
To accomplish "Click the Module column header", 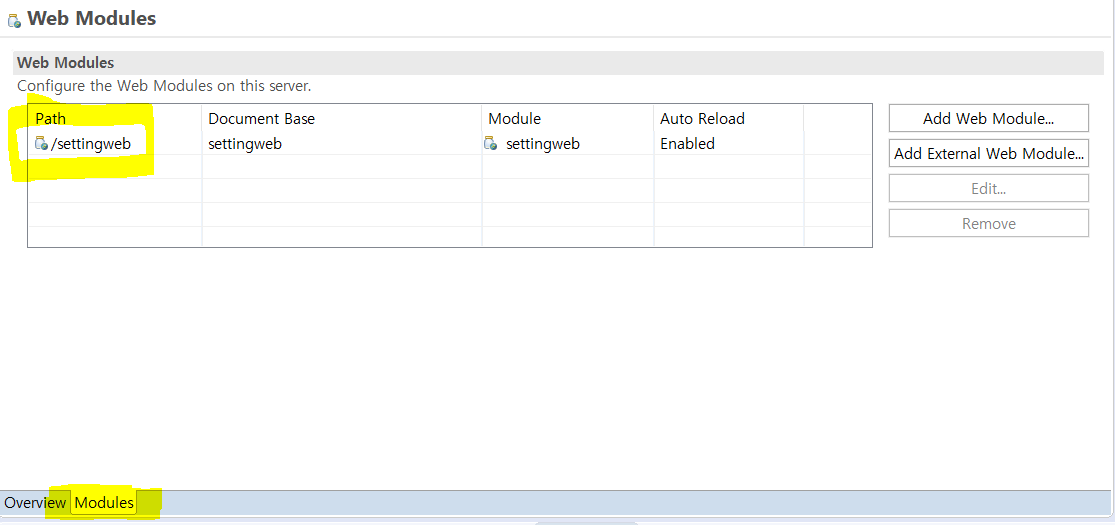I will (x=568, y=119).
